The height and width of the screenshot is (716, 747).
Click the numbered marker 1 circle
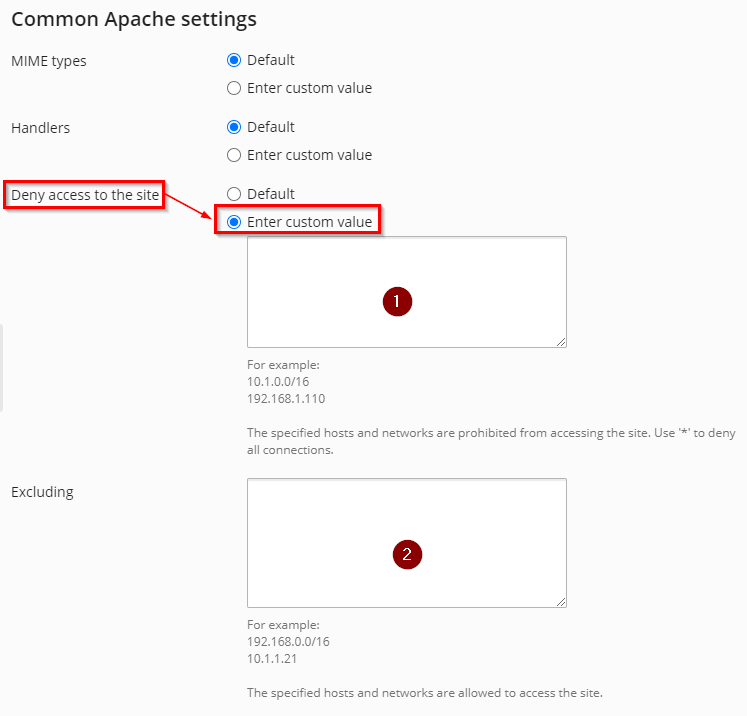pos(397,302)
